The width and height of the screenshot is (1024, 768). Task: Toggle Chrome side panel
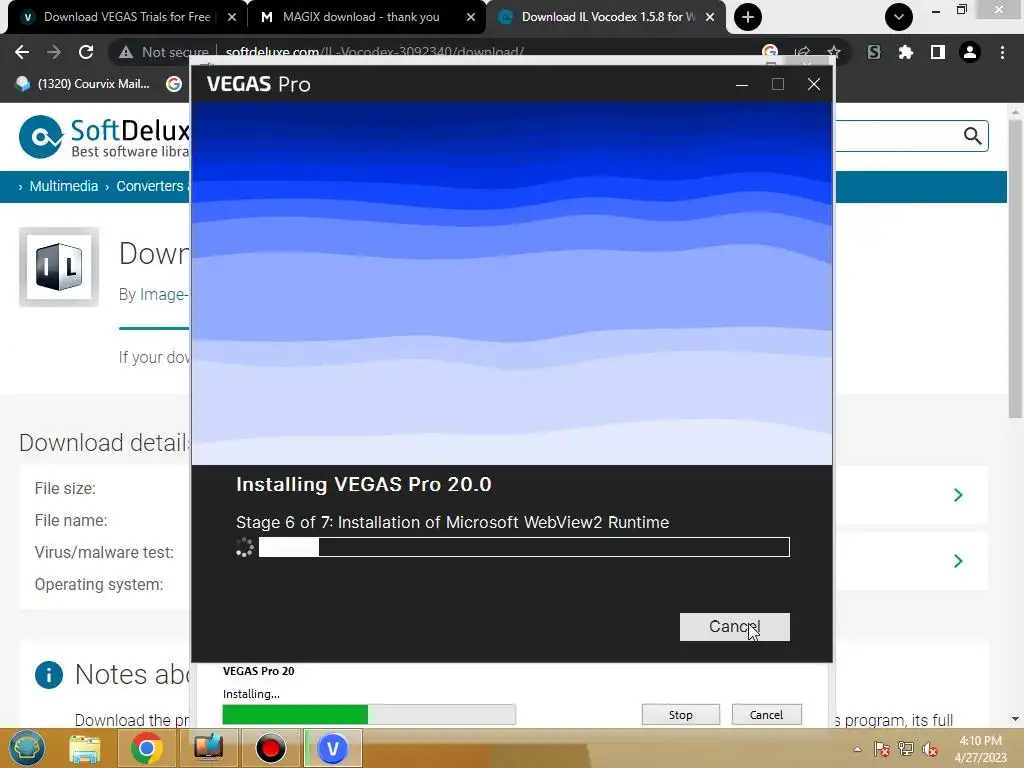coord(938,52)
